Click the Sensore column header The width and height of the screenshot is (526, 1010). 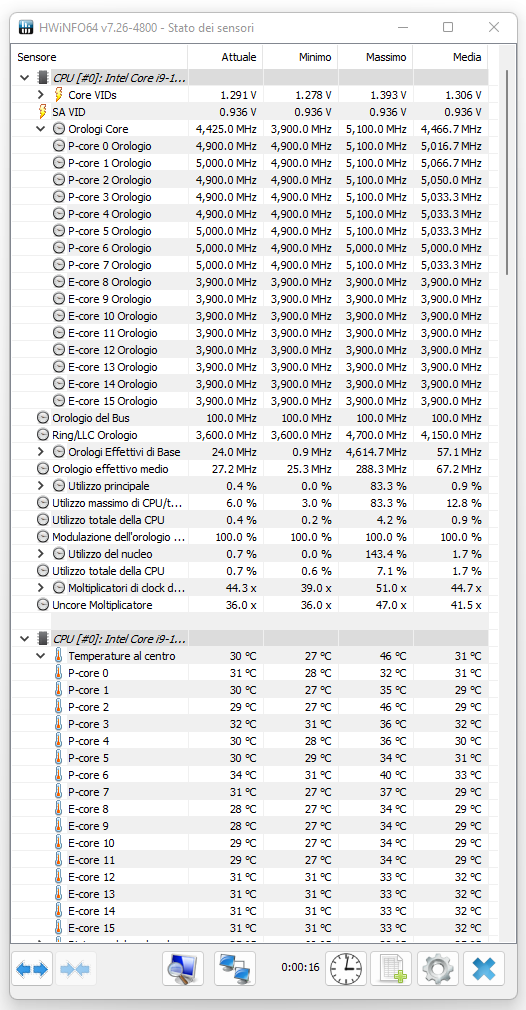100,57
